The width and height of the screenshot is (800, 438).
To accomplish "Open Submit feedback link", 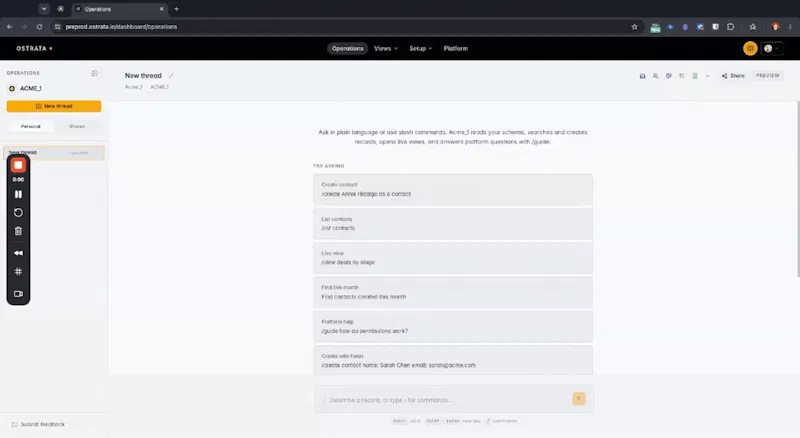I will (38, 424).
